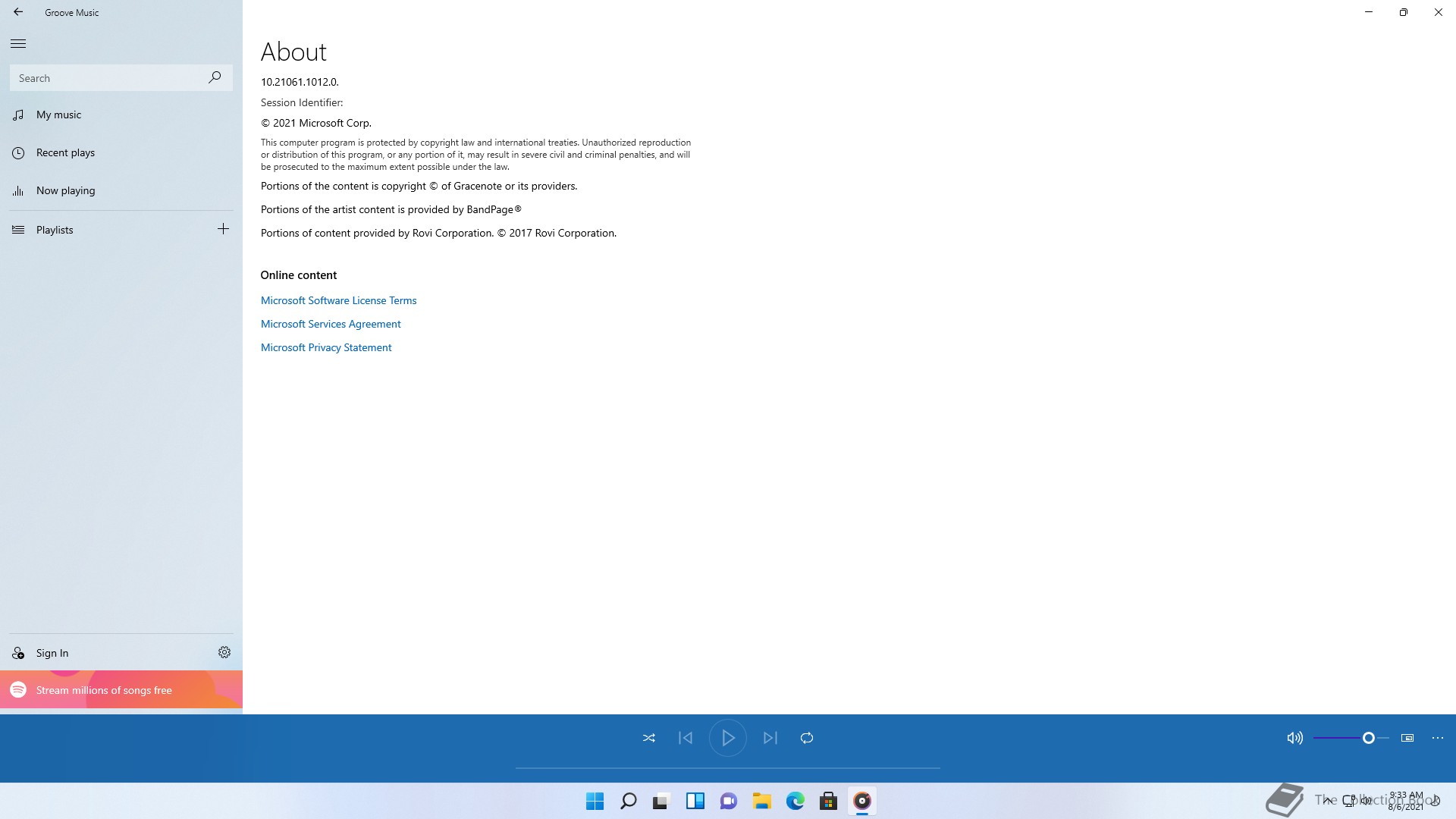Click the playback progress bar

(728, 768)
